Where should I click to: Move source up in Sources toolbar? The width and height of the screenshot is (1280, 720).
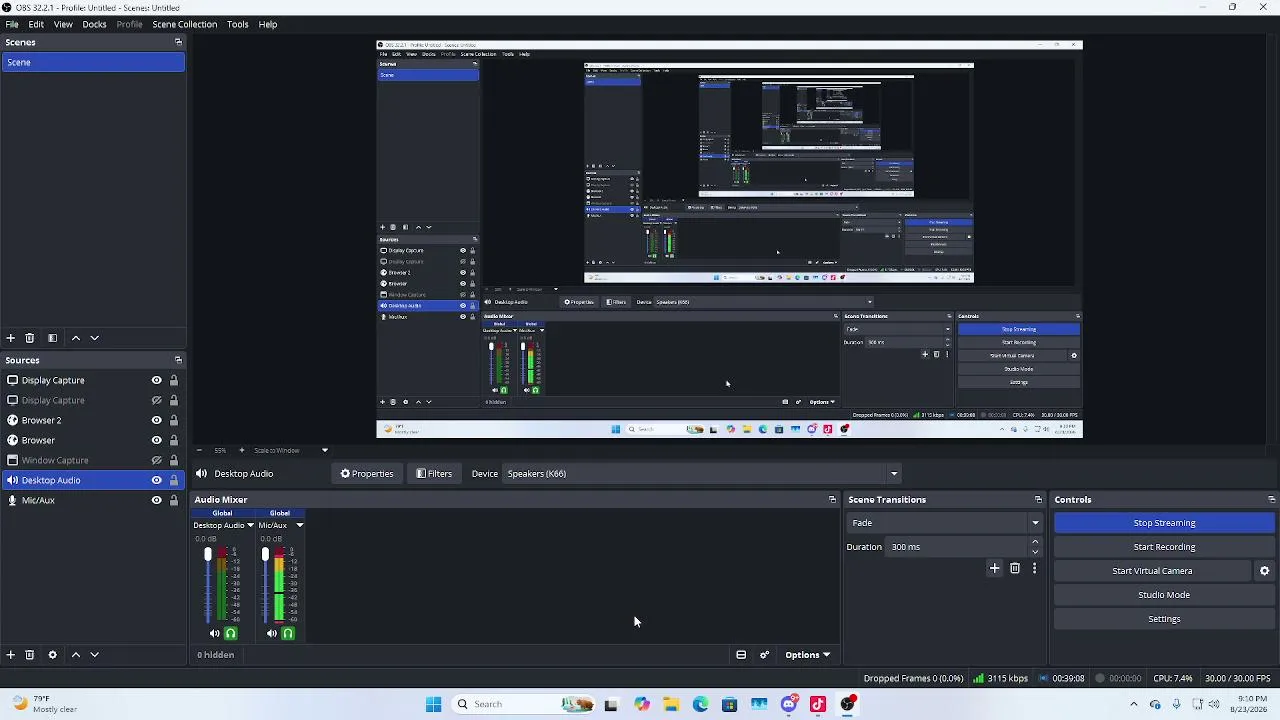pyautogui.click(x=75, y=655)
